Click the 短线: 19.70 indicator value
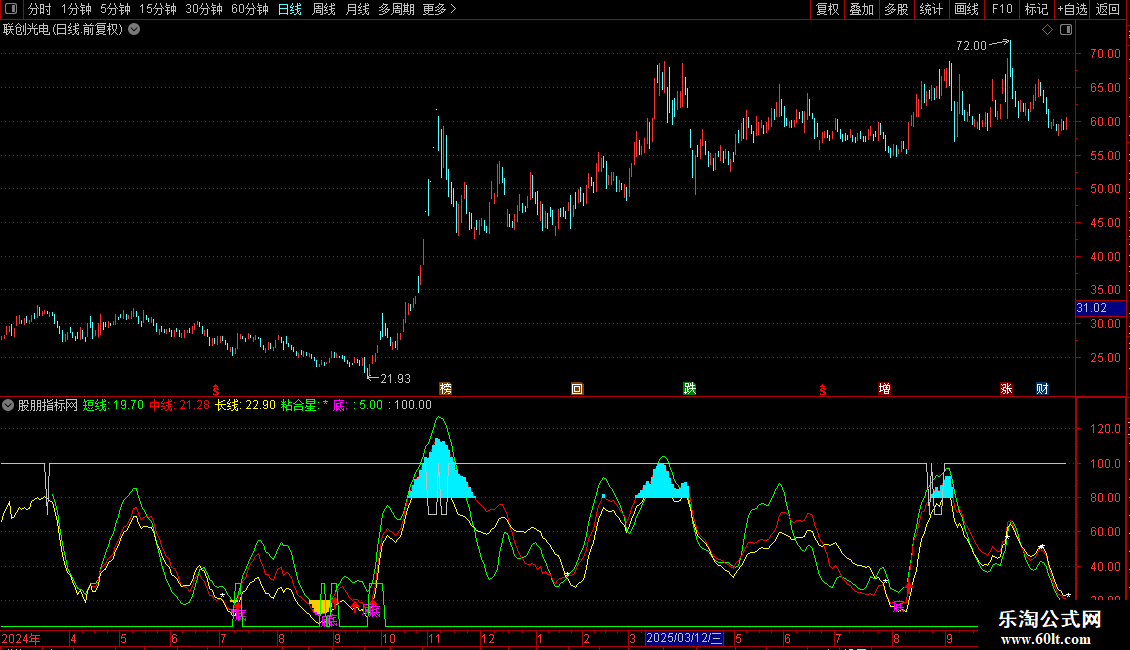The height and width of the screenshot is (650, 1130). (113, 405)
